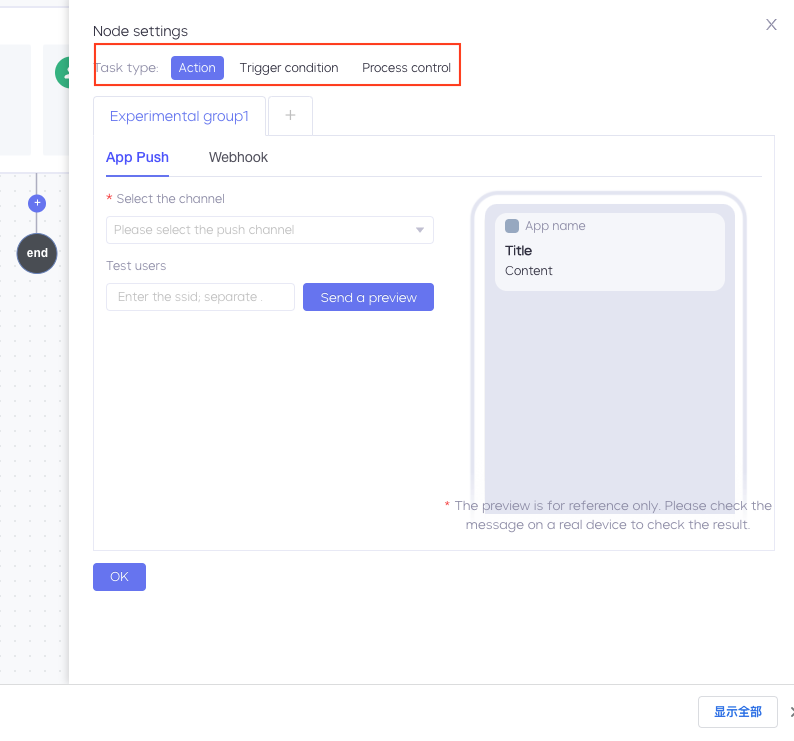794x741 pixels.
Task: Click the Title text in the phone preview
Action: (518, 251)
